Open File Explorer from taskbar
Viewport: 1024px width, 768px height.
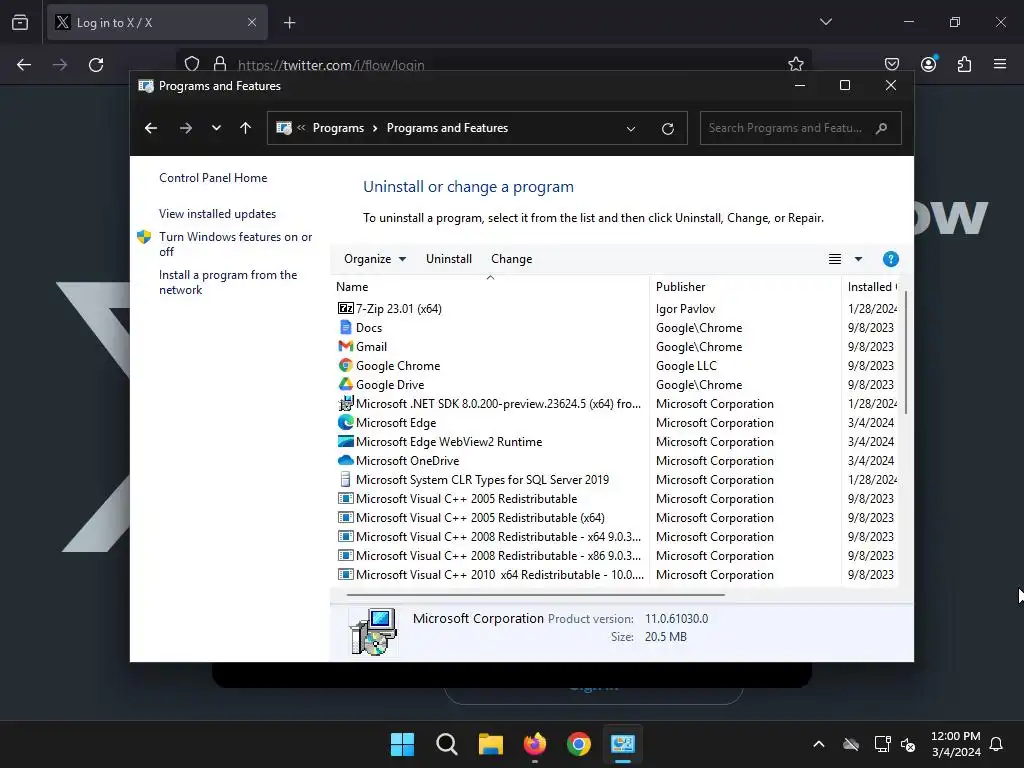coord(490,744)
